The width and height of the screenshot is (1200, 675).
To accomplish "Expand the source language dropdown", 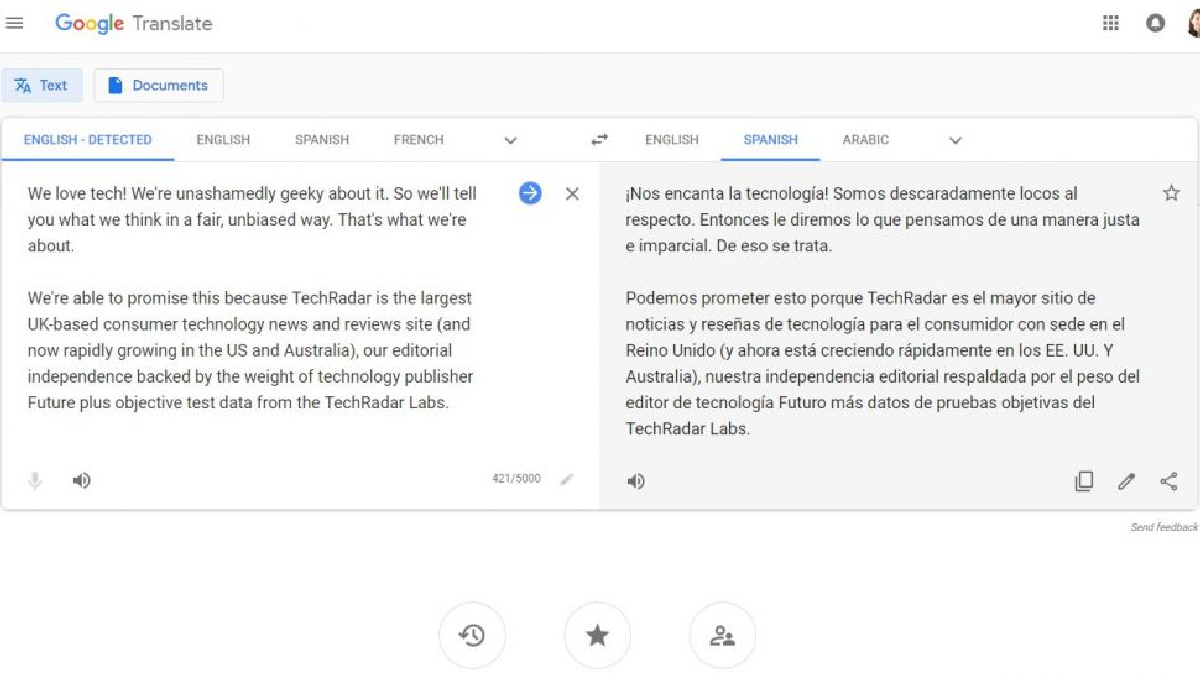I will pos(511,140).
